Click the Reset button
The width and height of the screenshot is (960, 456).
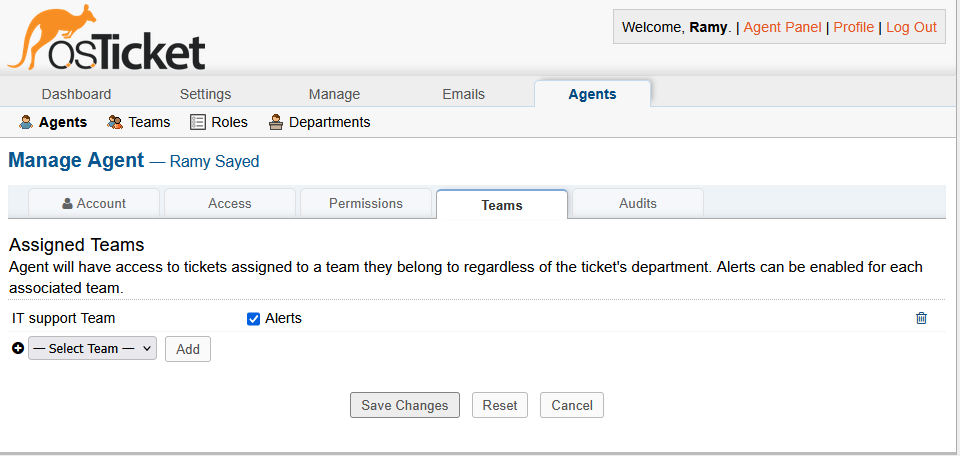[x=500, y=405]
